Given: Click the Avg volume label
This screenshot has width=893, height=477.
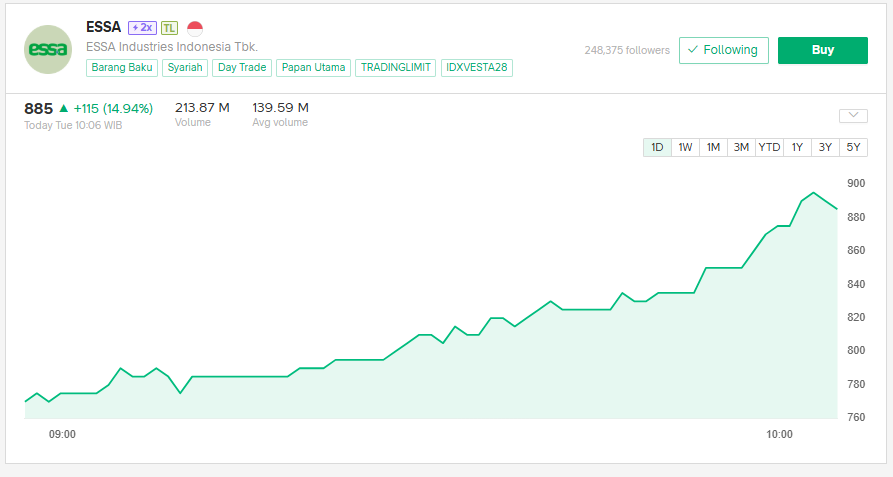Looking at the screenshot, I should (x=280, y=122).
